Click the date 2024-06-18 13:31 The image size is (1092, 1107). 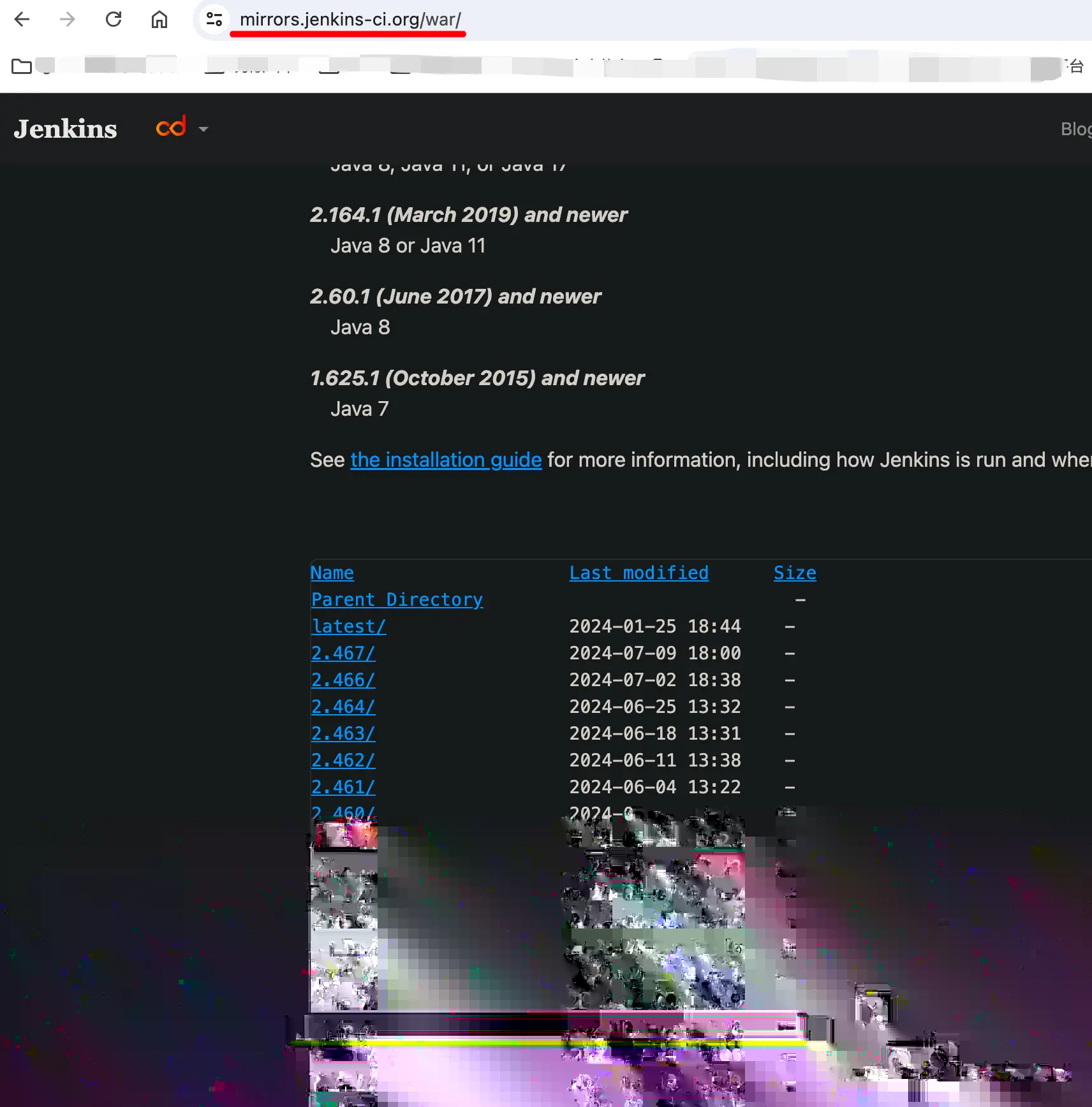[655, 733]
